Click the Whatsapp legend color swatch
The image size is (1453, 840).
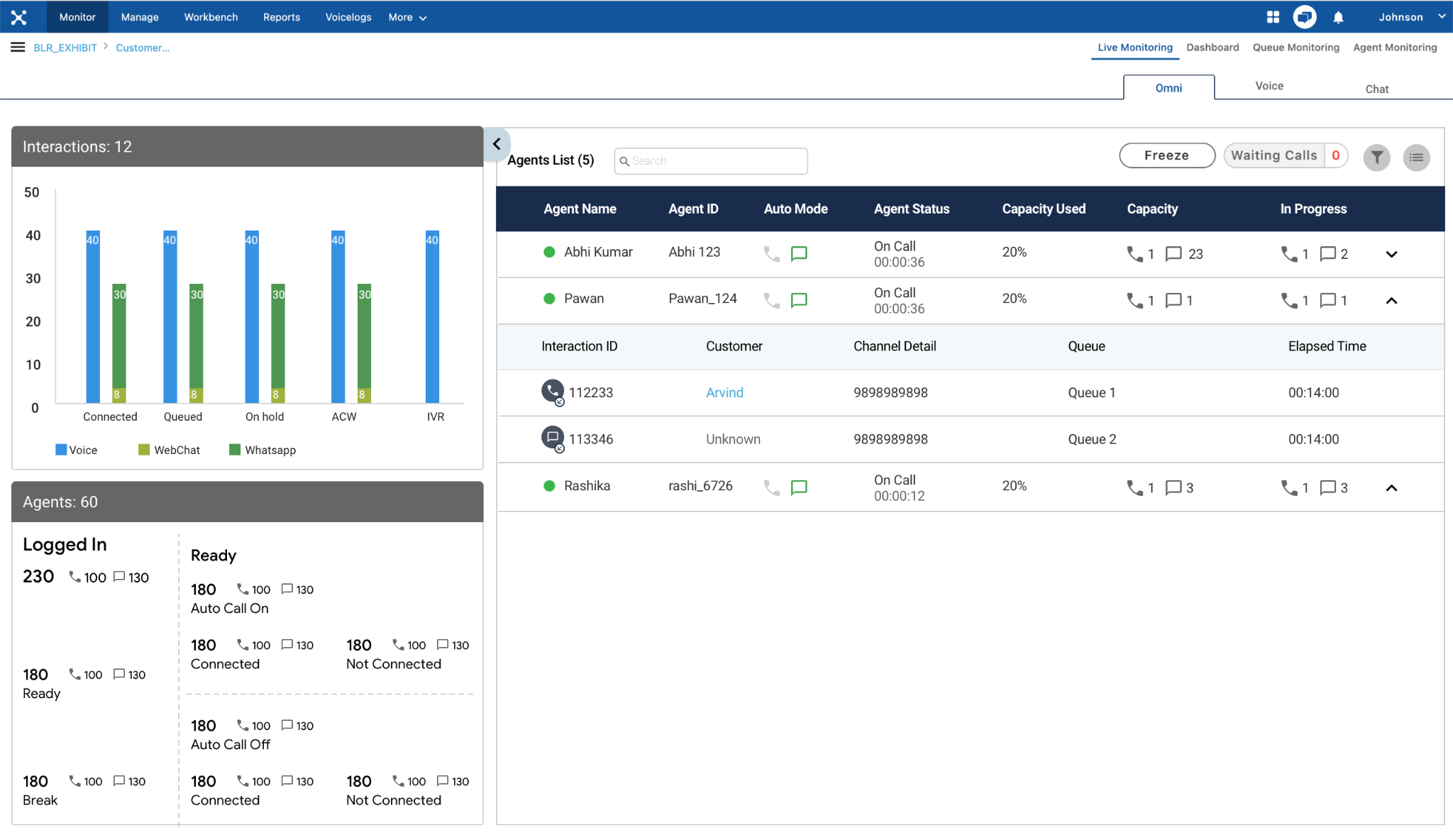[235, 450]
